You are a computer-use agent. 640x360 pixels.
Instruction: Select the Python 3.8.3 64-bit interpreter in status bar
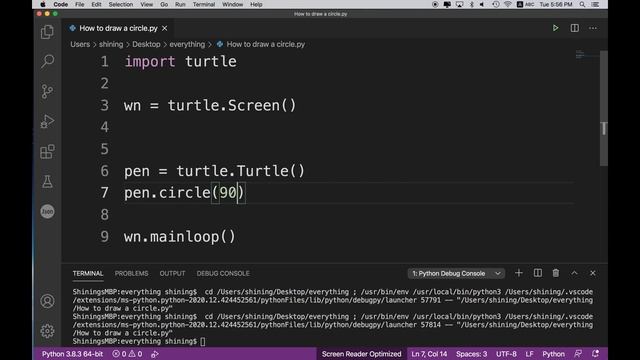click(72, 354)
